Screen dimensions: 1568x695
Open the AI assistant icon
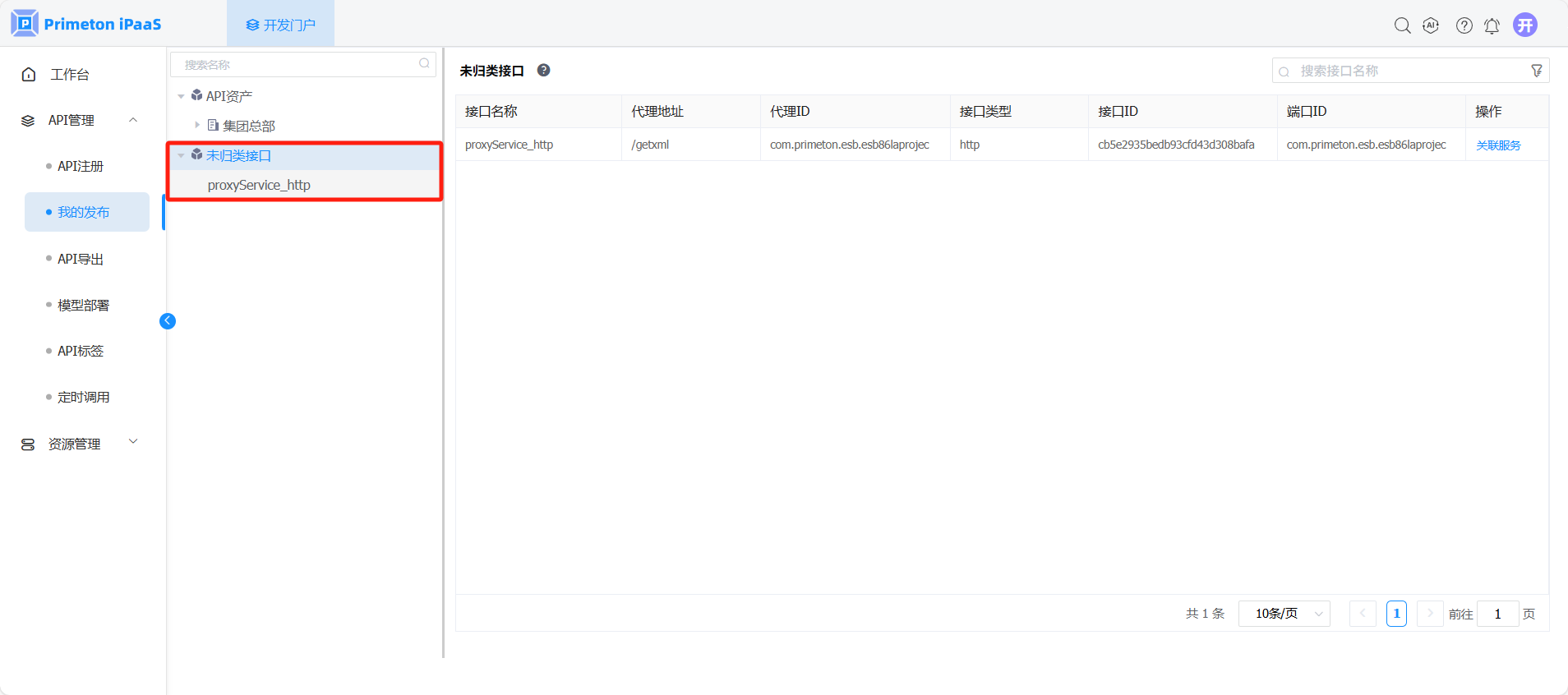click(x=1431, y=25)
